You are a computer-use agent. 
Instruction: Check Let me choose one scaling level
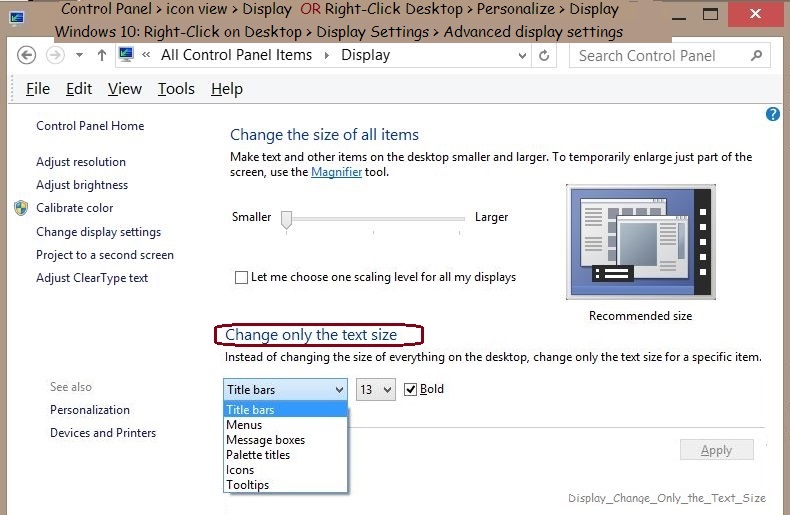241,277
